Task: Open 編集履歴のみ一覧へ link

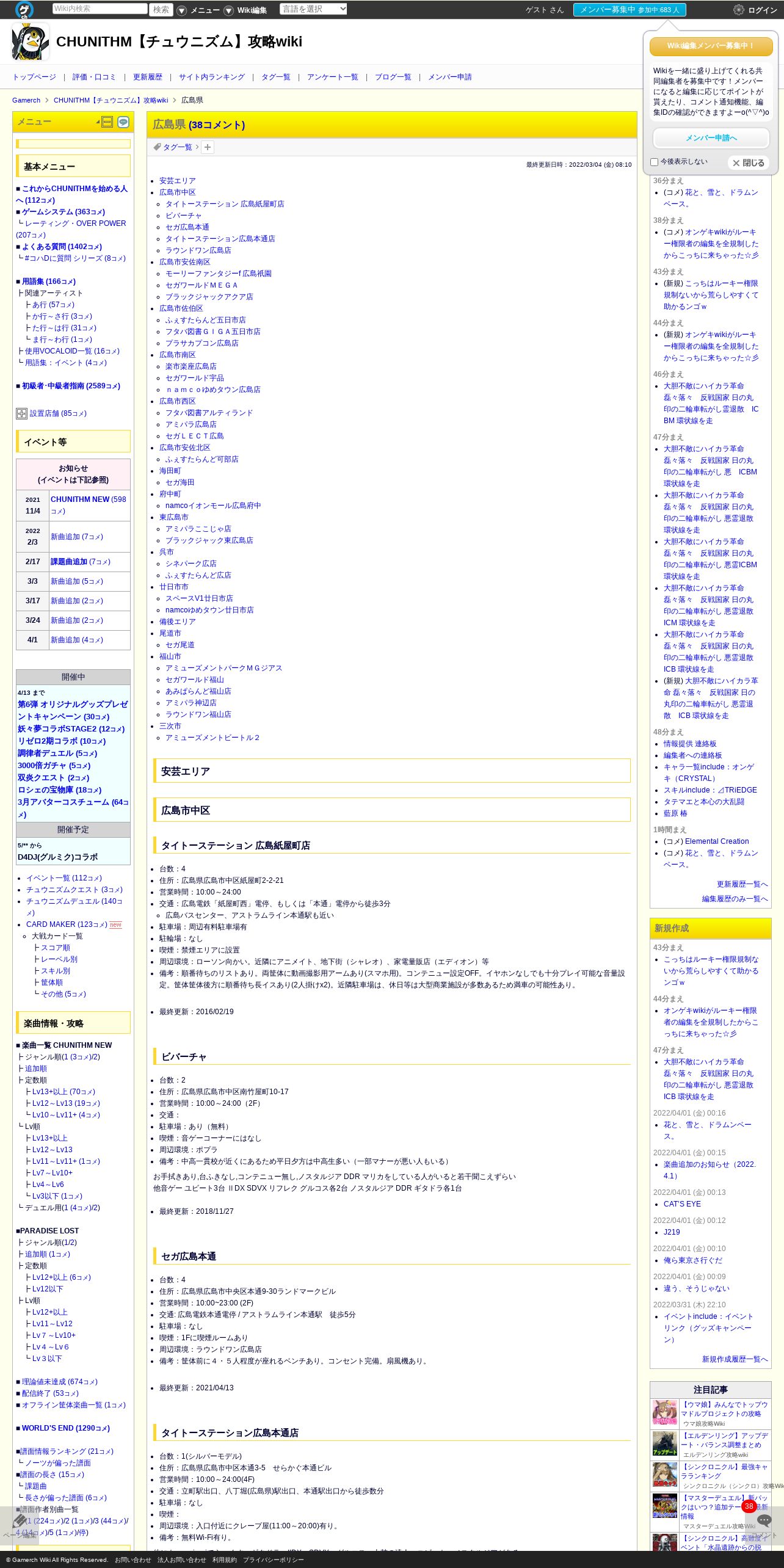Action: [735, 899]
